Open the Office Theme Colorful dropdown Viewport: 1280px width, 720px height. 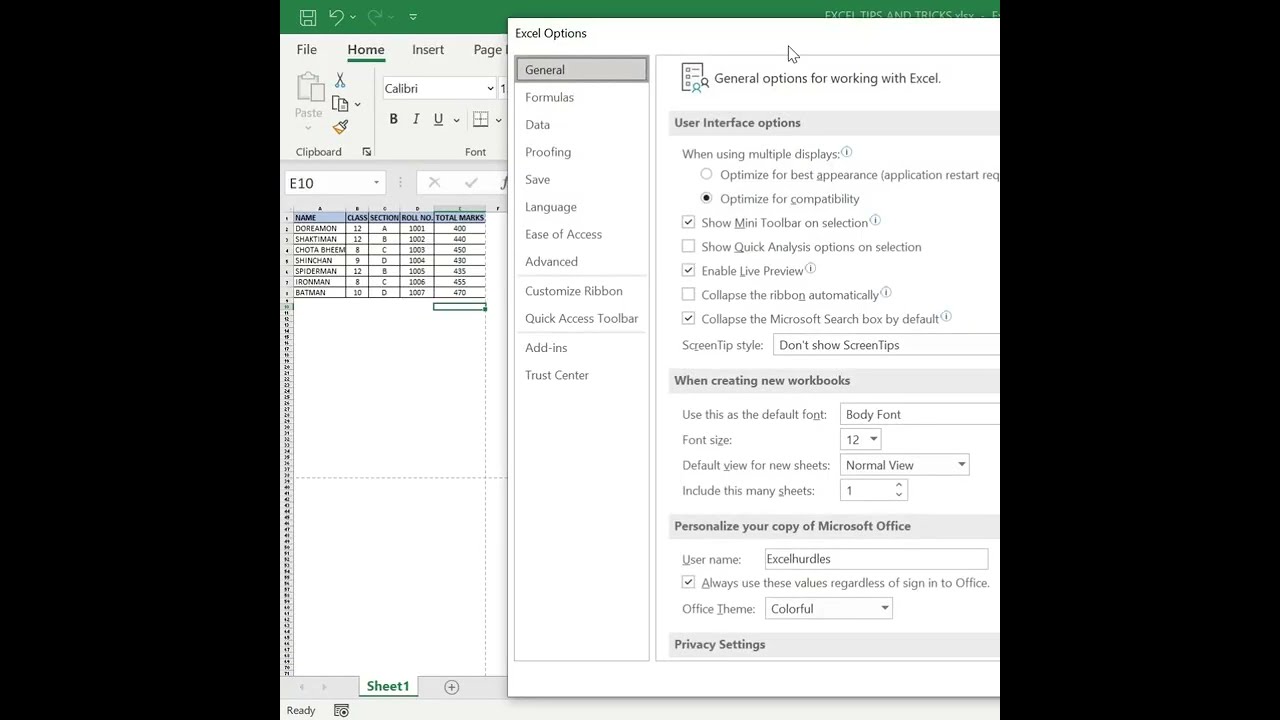[x=829, y=609]
